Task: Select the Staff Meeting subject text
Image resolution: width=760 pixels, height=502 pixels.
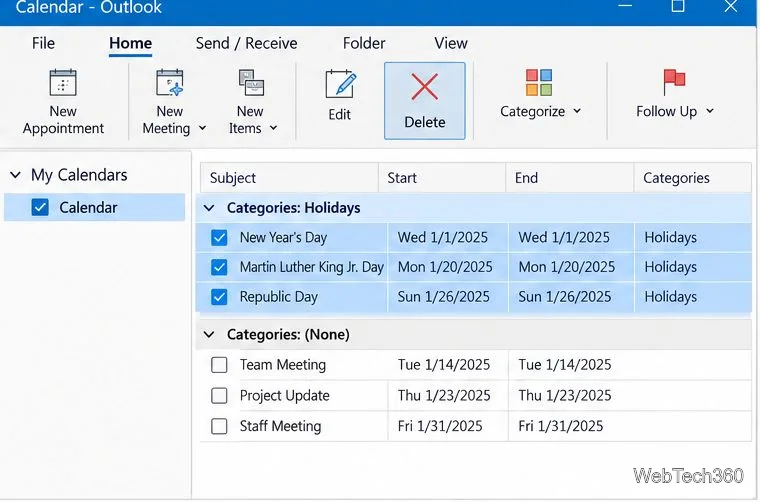Action: [x=280, y=426]
